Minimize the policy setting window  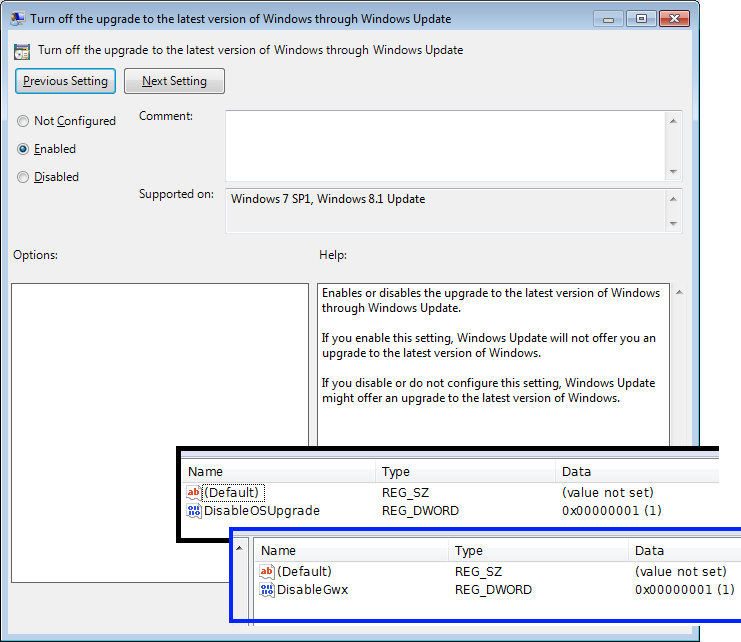(x=608, y=19)
